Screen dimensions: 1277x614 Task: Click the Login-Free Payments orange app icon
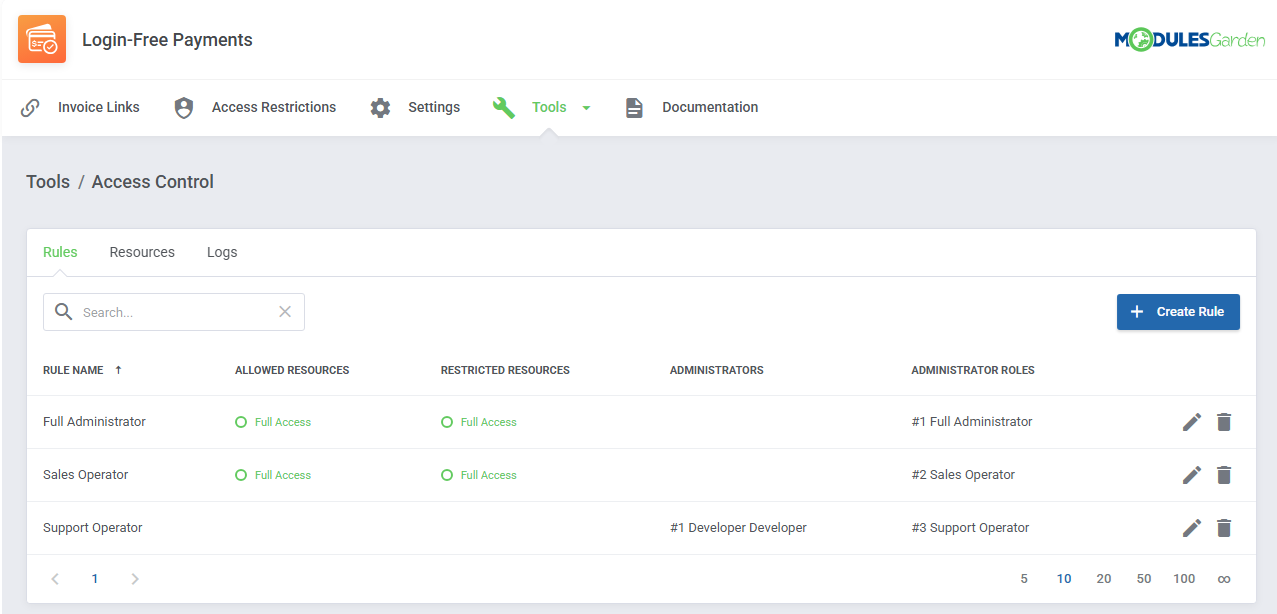tap(42, 40)
